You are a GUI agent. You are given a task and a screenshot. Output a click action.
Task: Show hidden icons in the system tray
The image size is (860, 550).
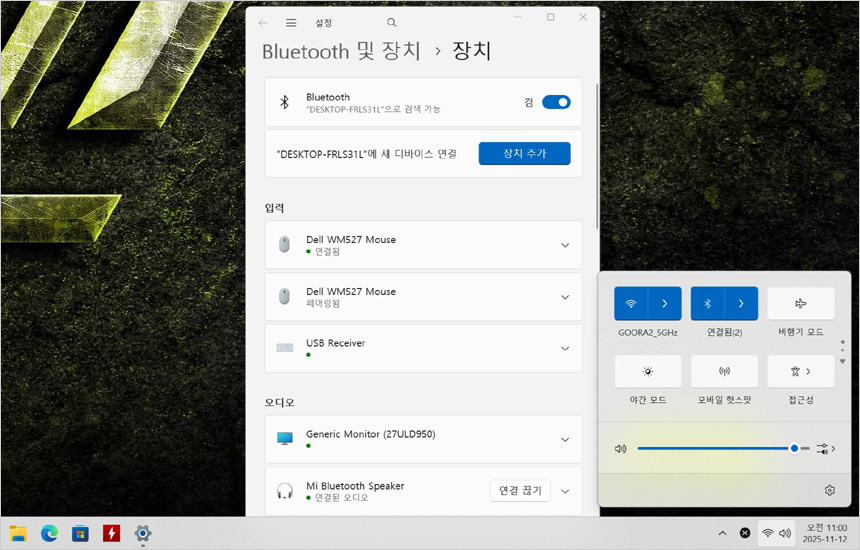tap(722, 533)
